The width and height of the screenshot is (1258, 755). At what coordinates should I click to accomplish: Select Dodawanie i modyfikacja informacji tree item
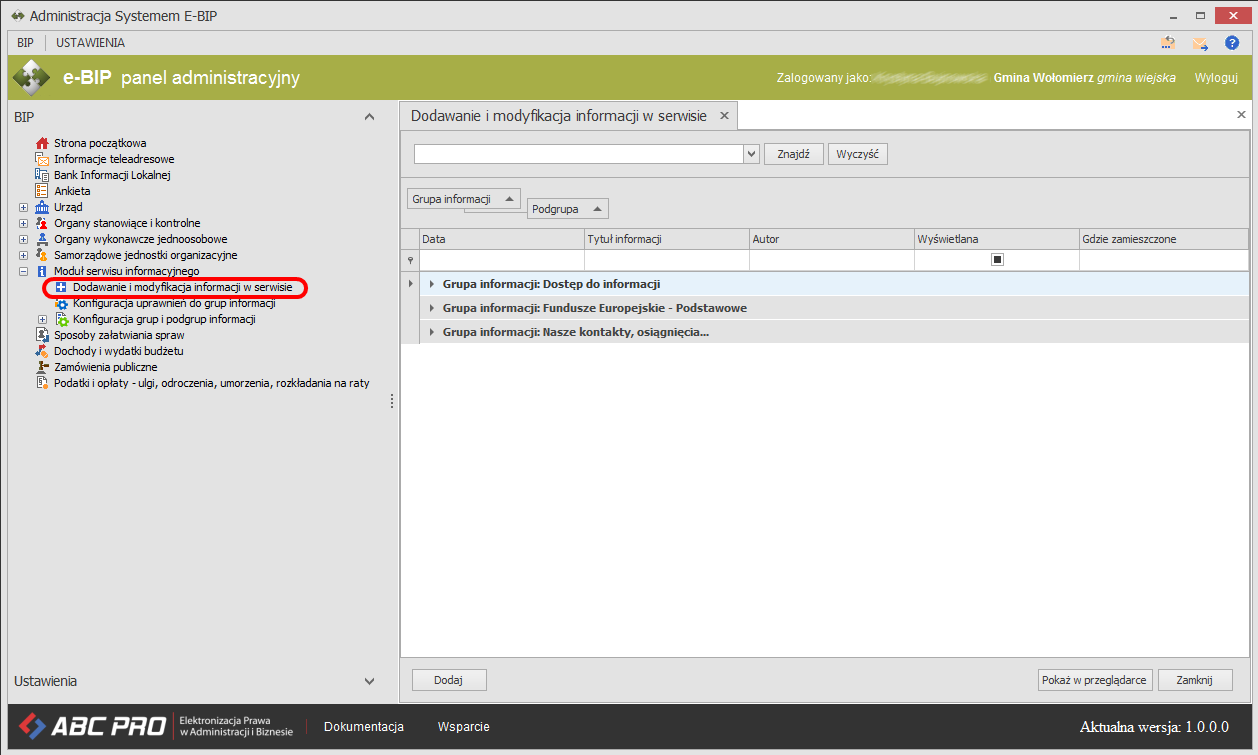(182, 287)
